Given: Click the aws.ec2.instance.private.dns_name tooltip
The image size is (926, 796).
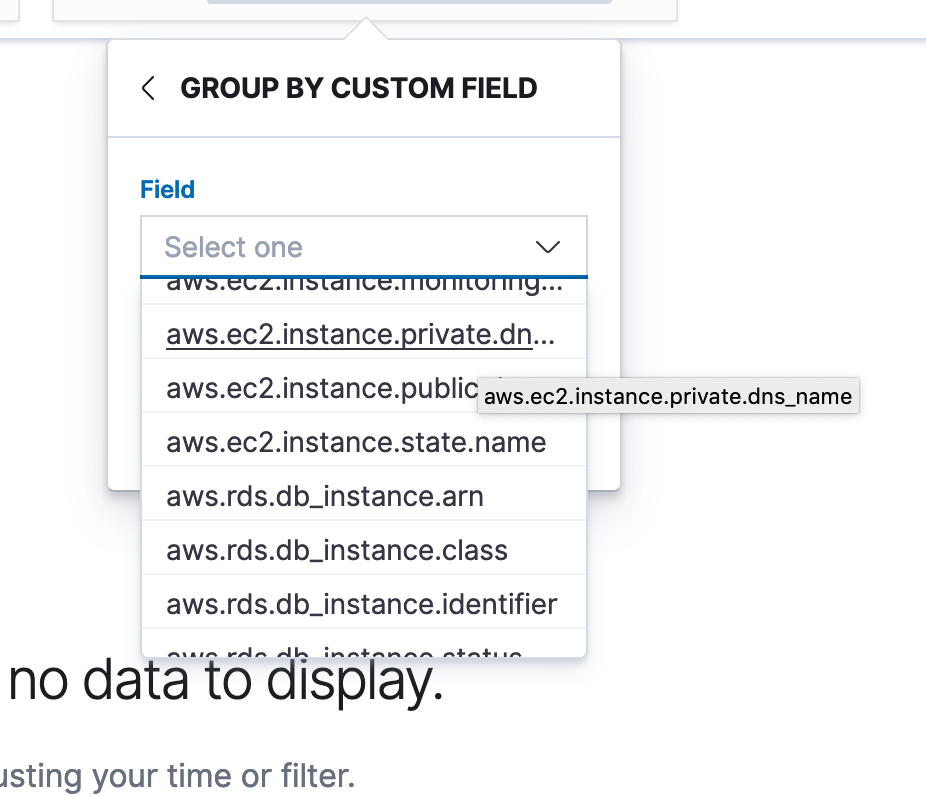Looking at the screenshot, I should pyautogui.click(x=668, y=395).
